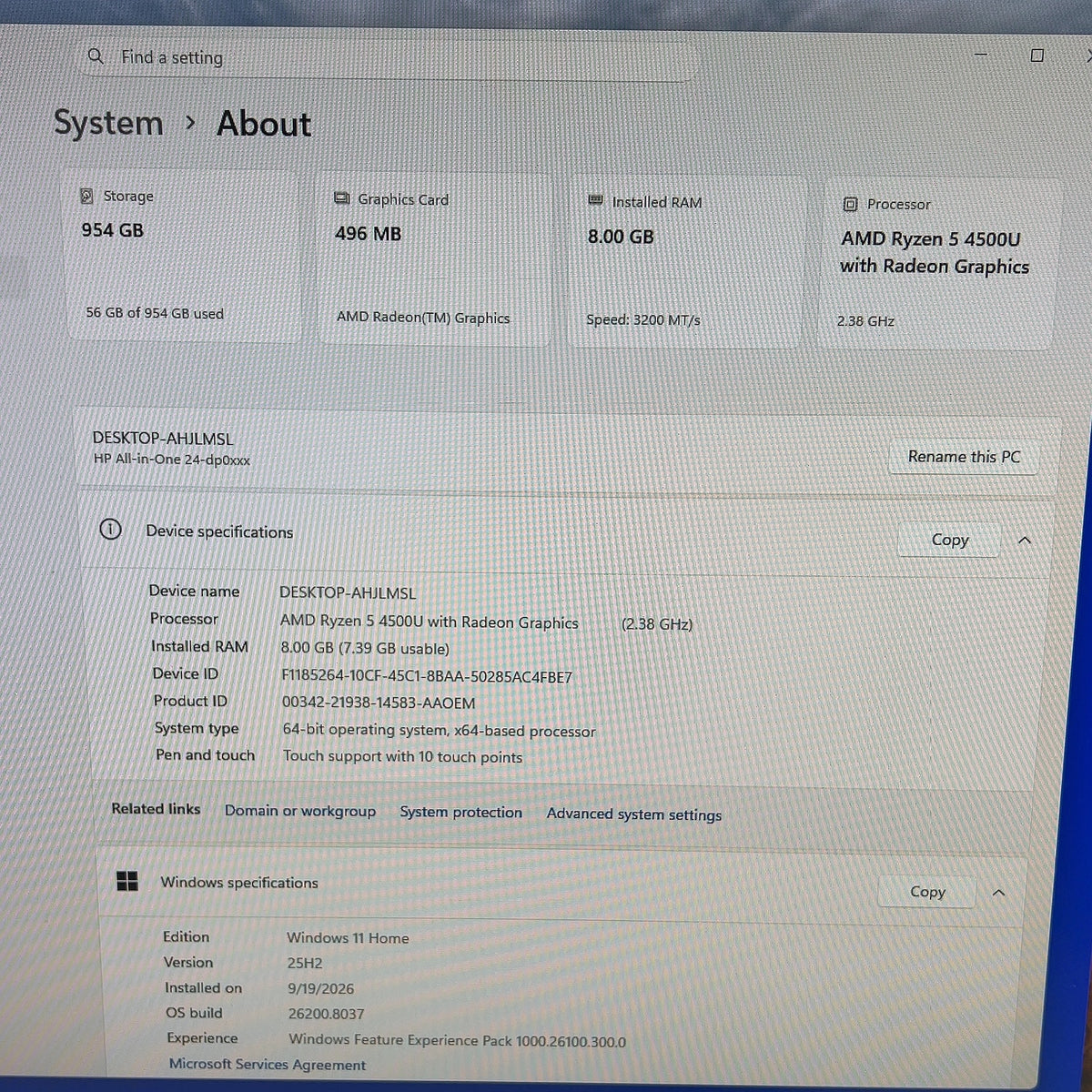Go back to System breadcrumb

pyautogui.click(x=108, y=123)
